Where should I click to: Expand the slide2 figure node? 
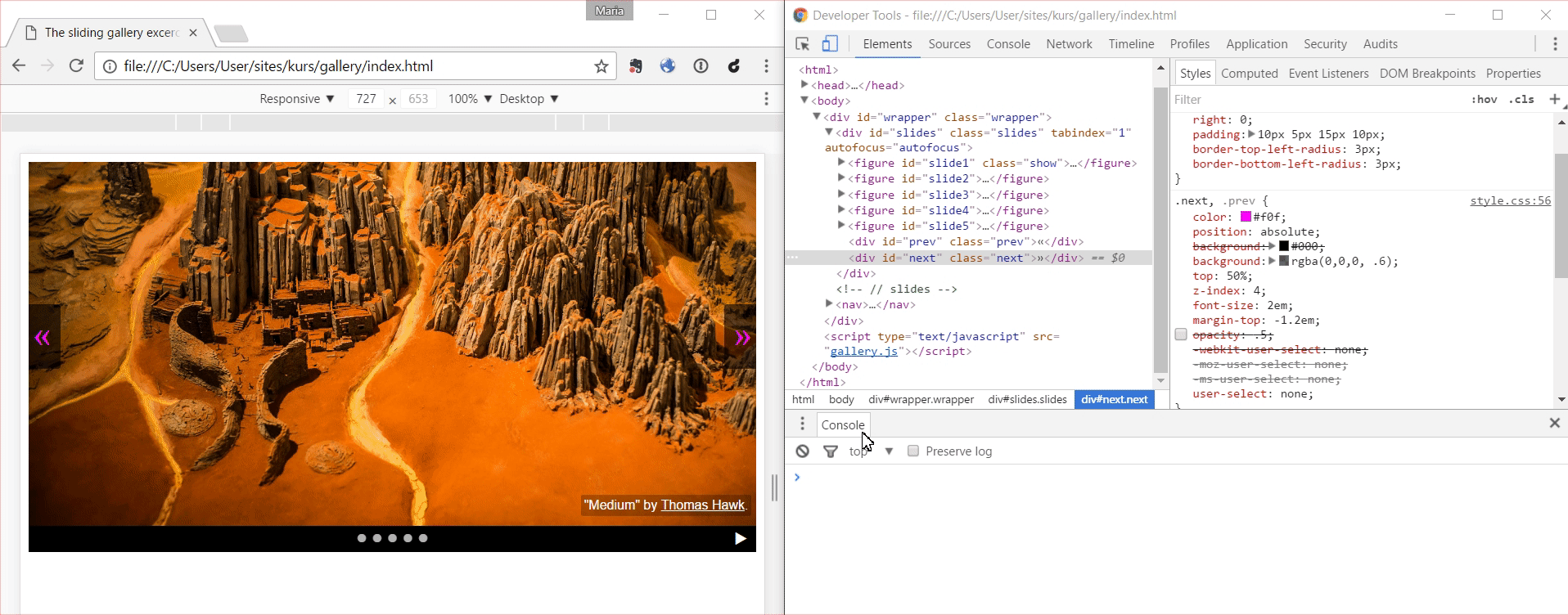pos(841,179)
